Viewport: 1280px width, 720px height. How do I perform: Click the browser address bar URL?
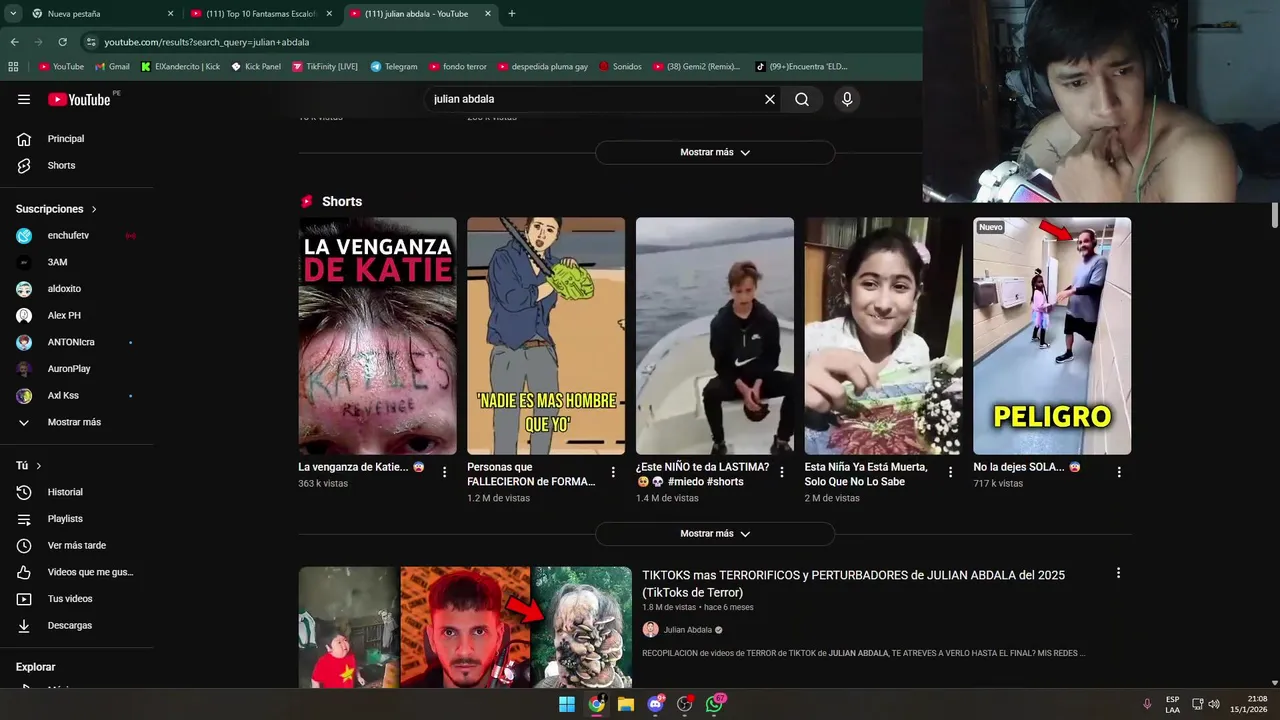click(207, 42)
